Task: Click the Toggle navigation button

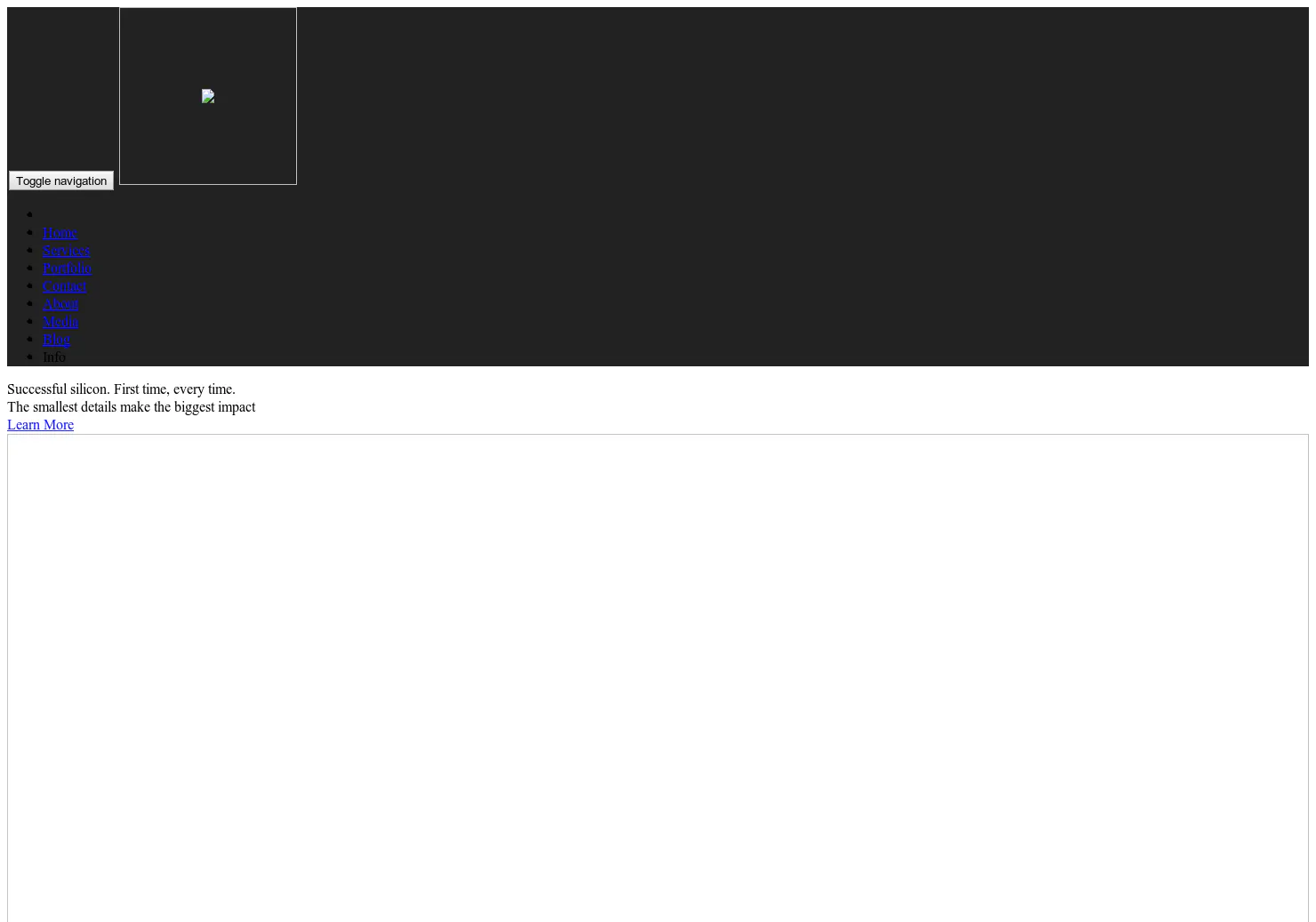Action: (x=61, y=180)
